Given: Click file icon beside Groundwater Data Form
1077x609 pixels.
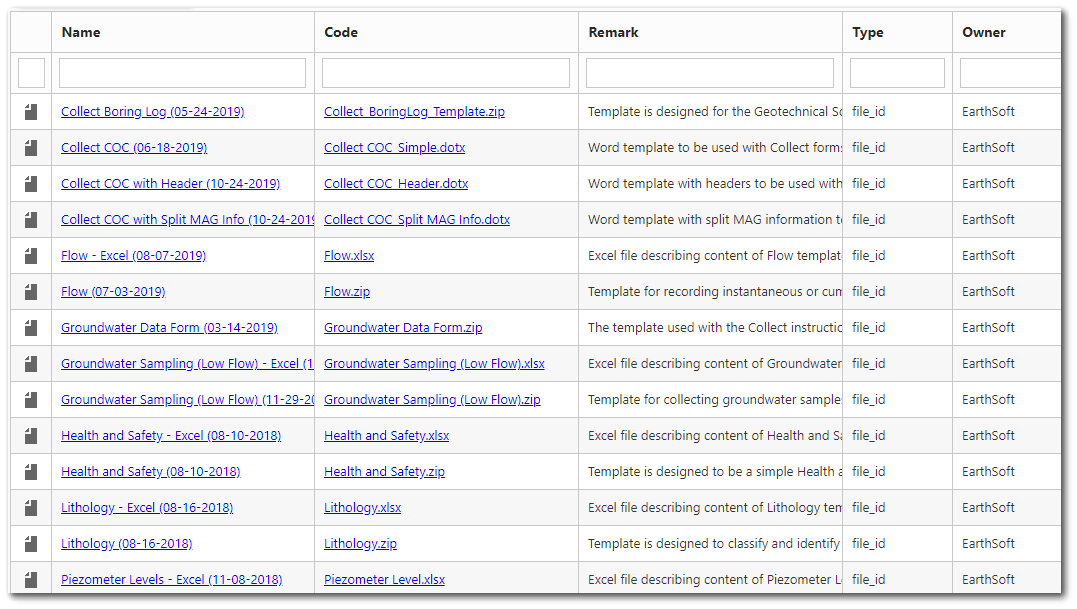Looking at the screenshot, I should [31, 328].
